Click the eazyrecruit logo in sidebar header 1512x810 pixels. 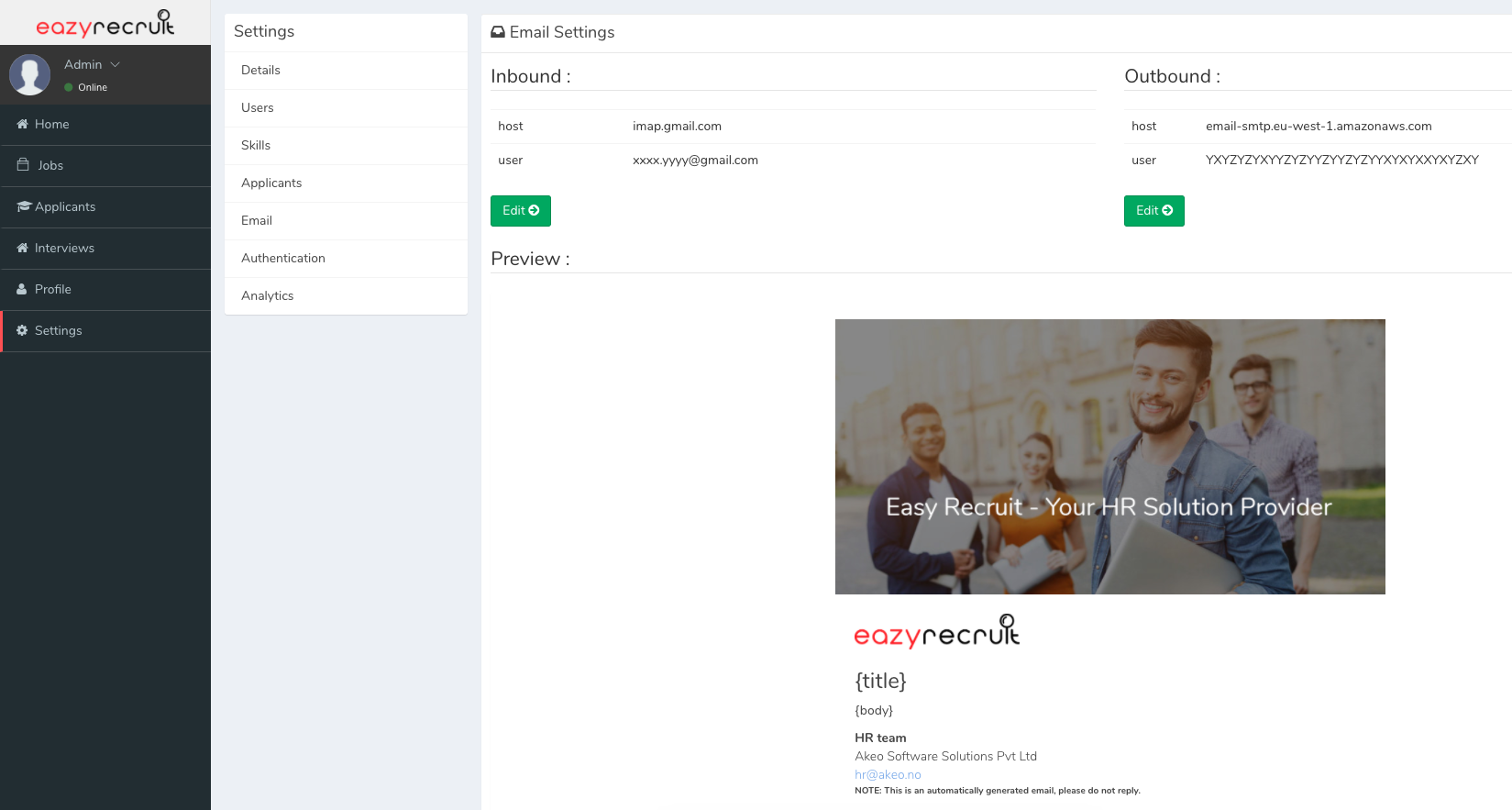[x=105, y=23]
